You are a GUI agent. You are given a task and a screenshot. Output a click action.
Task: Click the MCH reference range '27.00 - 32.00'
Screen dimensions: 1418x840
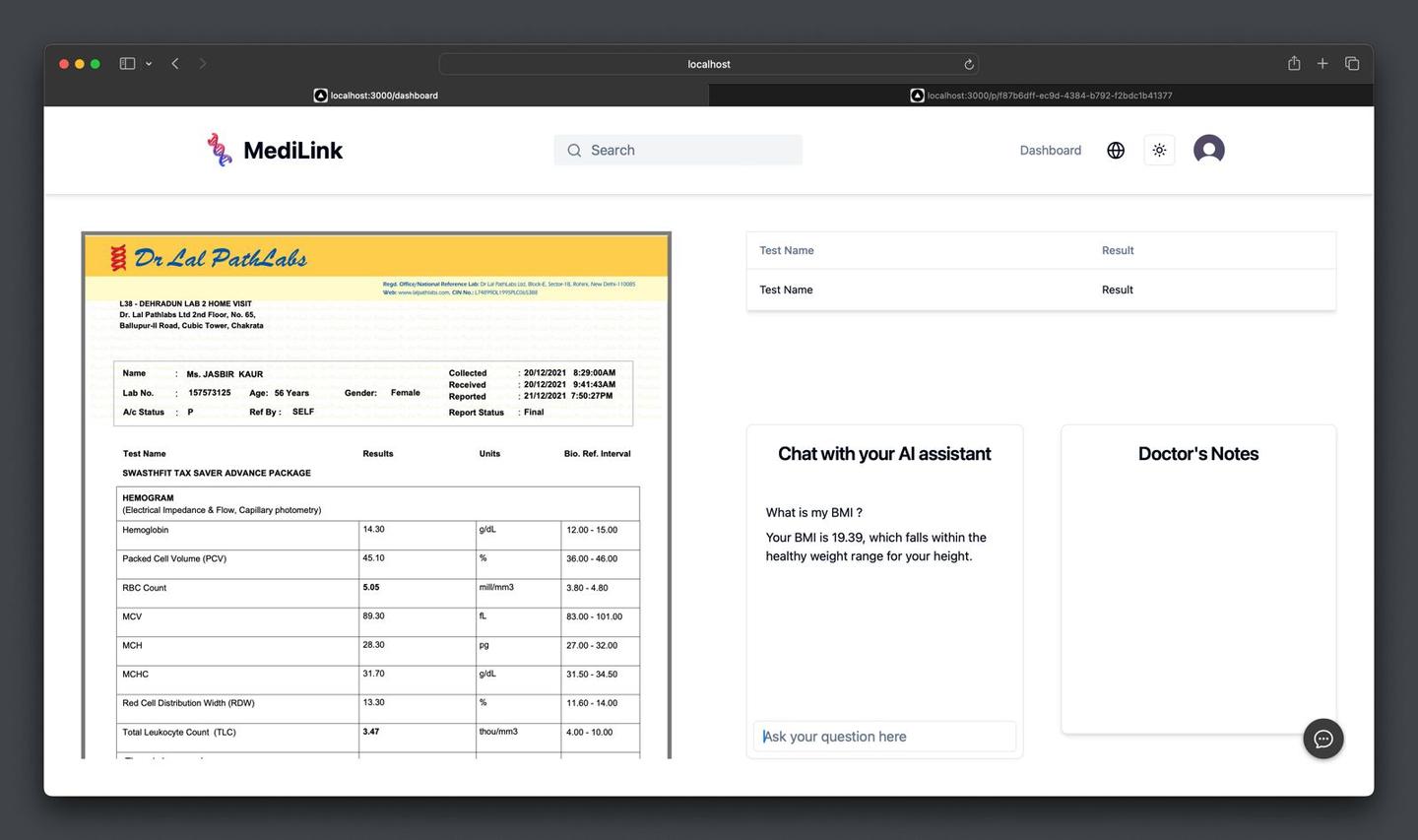(592, 646)
